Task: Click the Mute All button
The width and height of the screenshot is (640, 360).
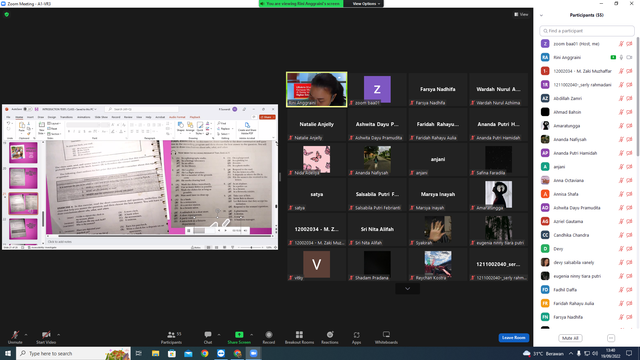Action: (570, 338)
